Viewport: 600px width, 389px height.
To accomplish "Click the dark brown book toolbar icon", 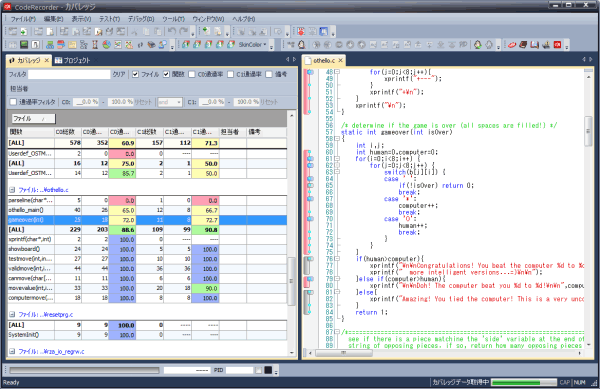I will [x=523, y=45].
